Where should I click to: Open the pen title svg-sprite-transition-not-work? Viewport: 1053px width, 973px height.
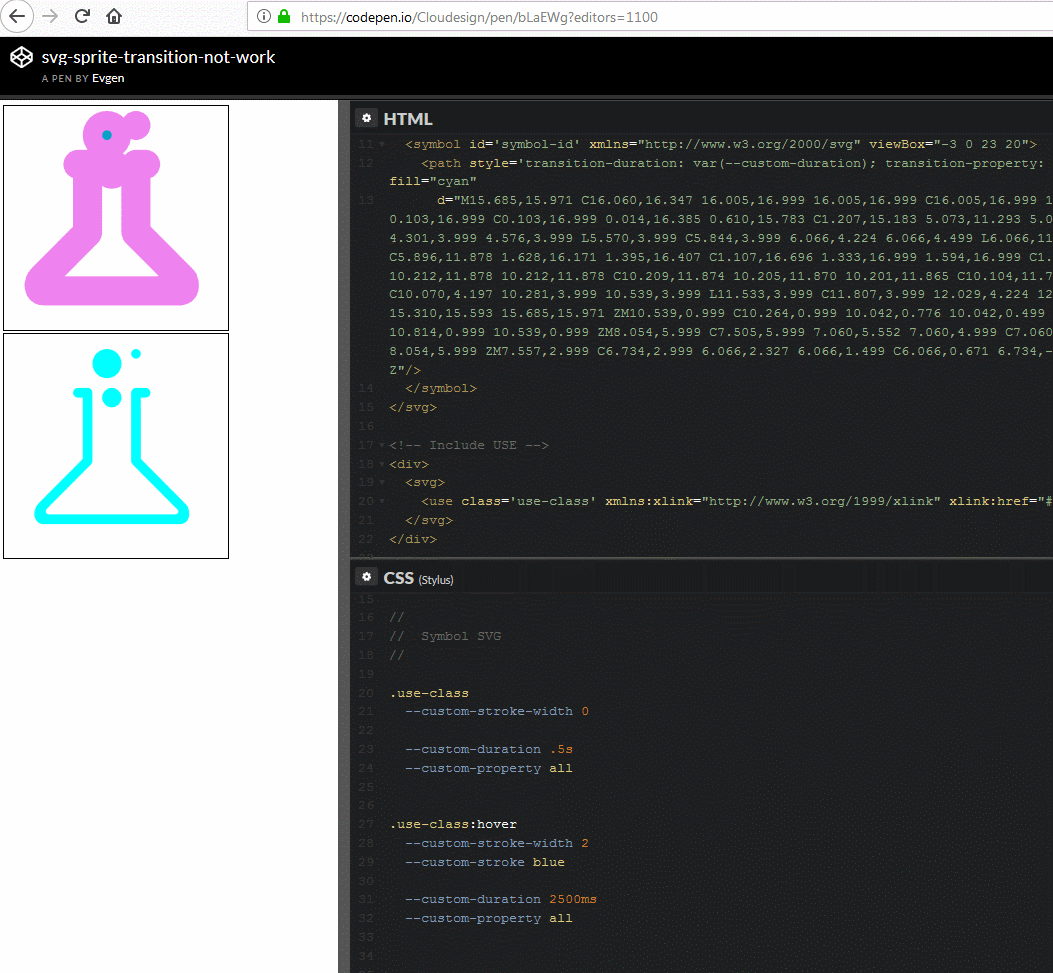[x=158, y=57]
